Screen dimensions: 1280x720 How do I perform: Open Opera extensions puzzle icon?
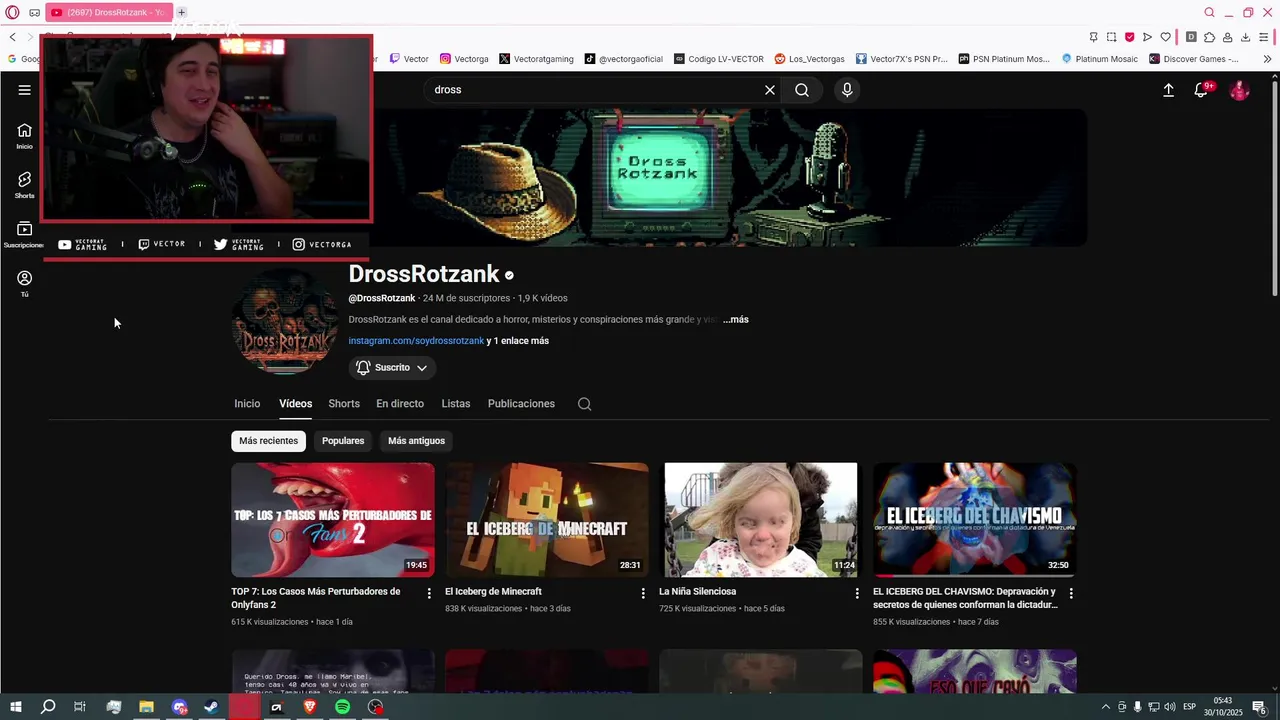[1209, 37]
